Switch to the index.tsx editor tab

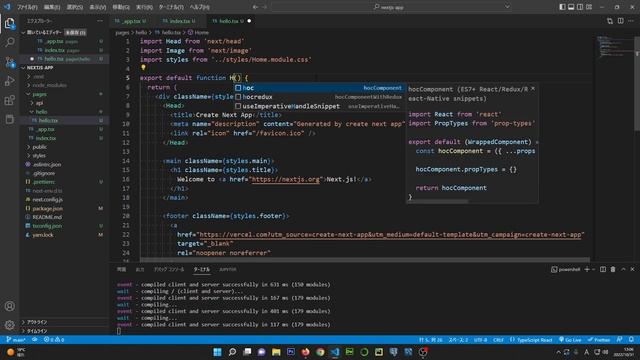coord(179,21)
